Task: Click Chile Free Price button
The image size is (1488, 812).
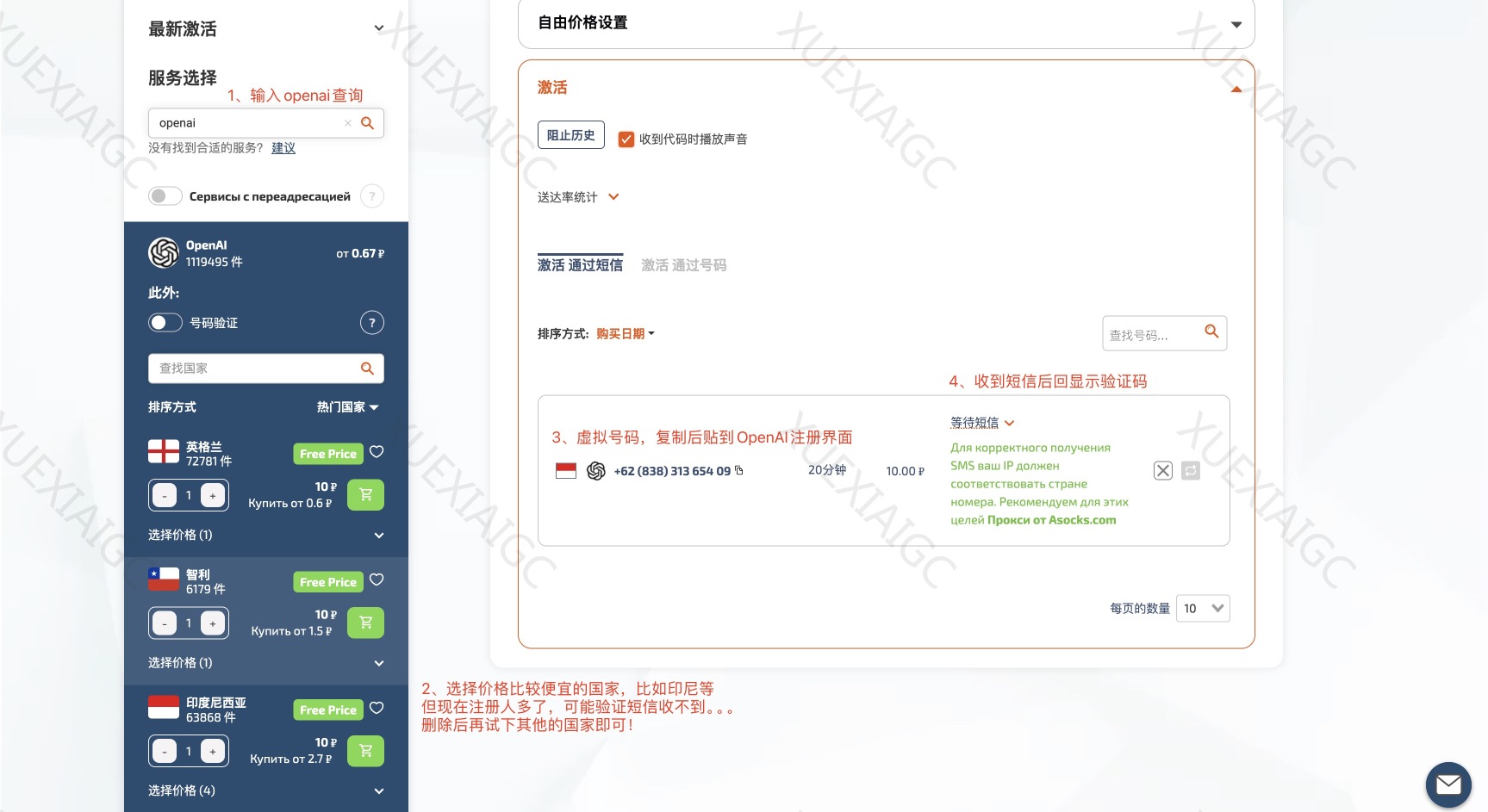Action: [x=328, y=582]
